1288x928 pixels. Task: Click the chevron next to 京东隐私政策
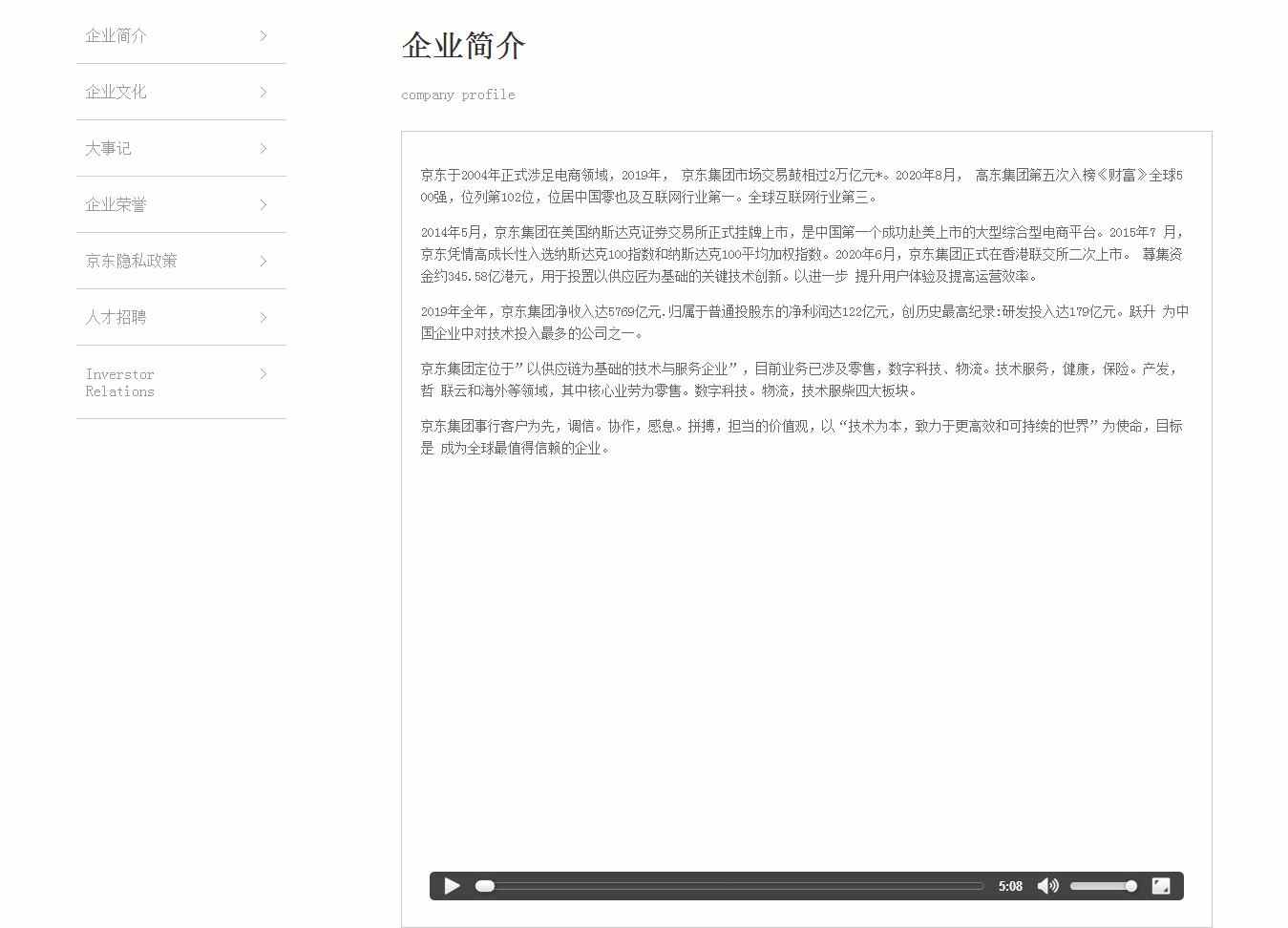264,261
